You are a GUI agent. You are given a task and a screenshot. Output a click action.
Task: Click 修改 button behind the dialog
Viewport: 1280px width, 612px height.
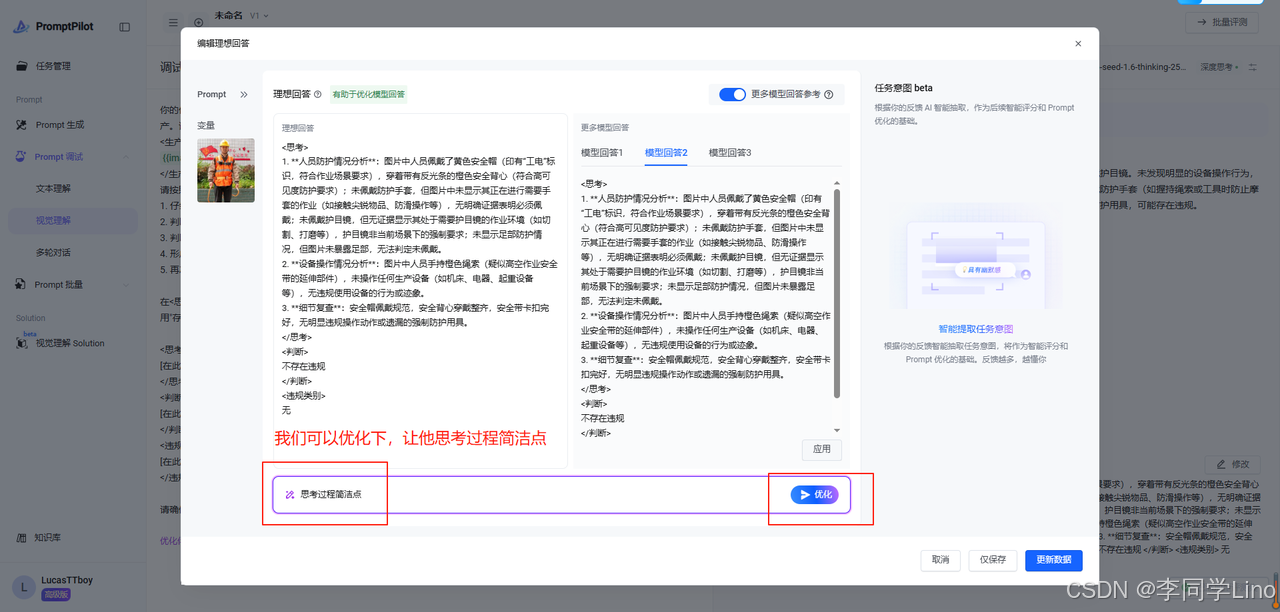(x=1231, y=464)
